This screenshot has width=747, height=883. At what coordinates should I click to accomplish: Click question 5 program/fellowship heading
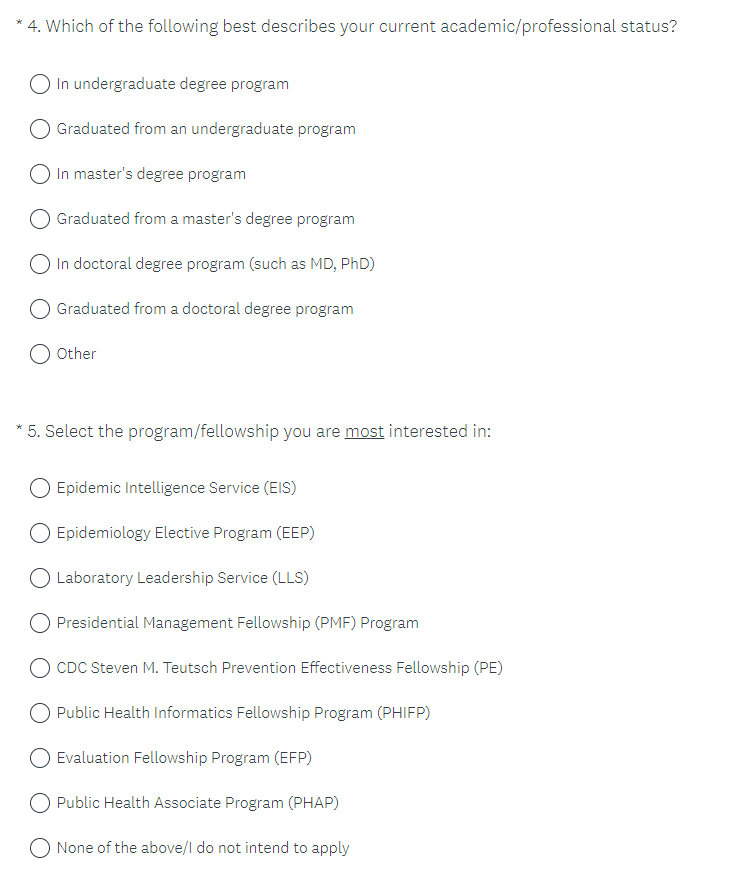(260, 431)
